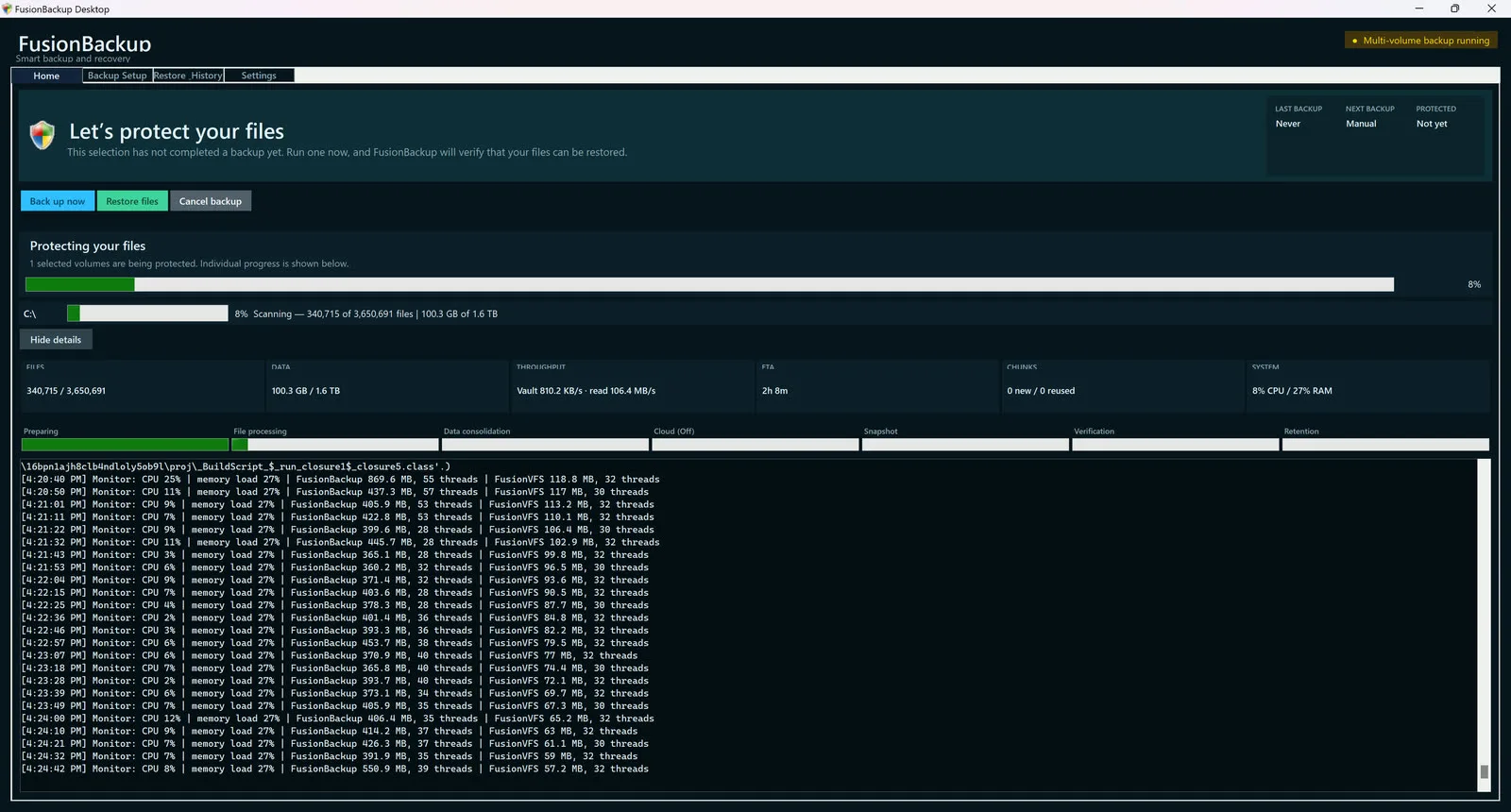Click the Preparing stage progress bar
The height and width of the screenshot is (812, 1511).
point(125,445)
